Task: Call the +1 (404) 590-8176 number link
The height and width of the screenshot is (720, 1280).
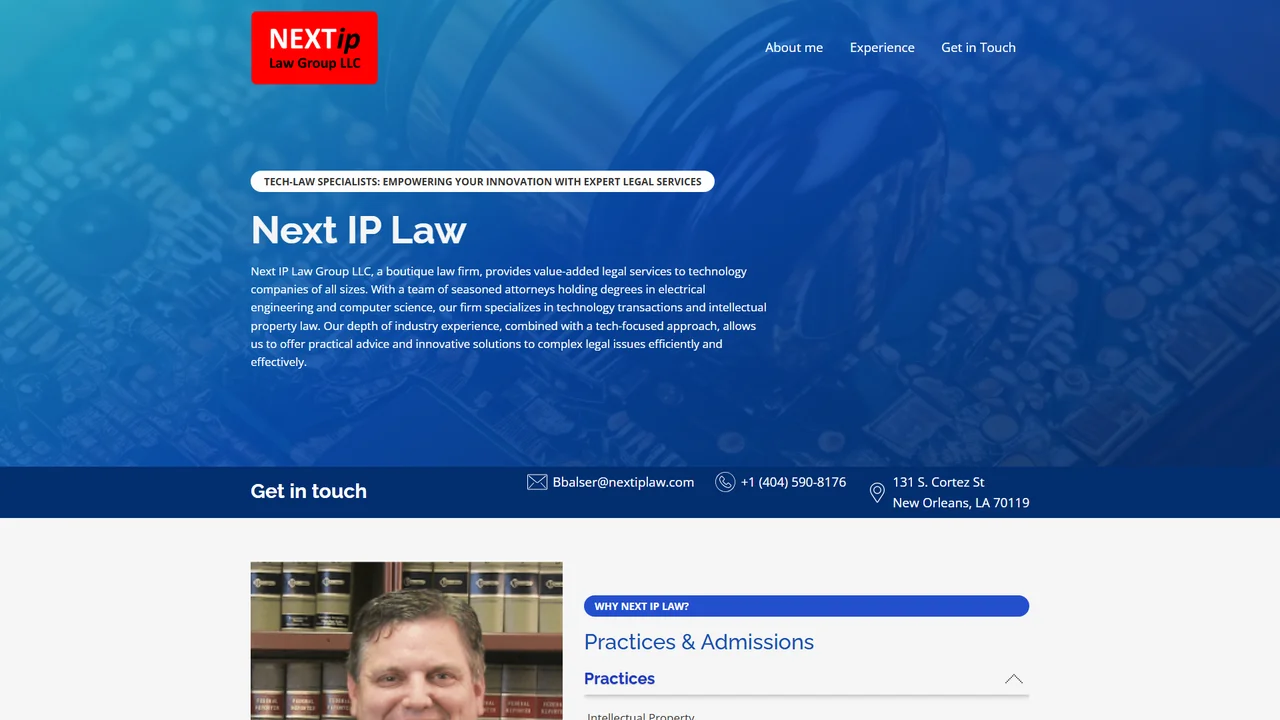Action: pyautogui.click(x=793, y=482)
